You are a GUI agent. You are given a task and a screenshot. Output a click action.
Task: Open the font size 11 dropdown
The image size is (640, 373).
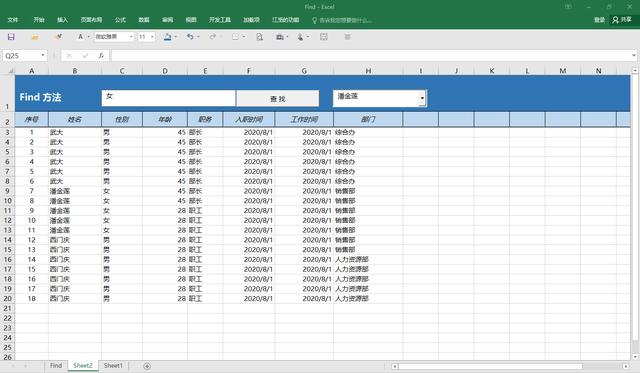[x=152, y=37]
